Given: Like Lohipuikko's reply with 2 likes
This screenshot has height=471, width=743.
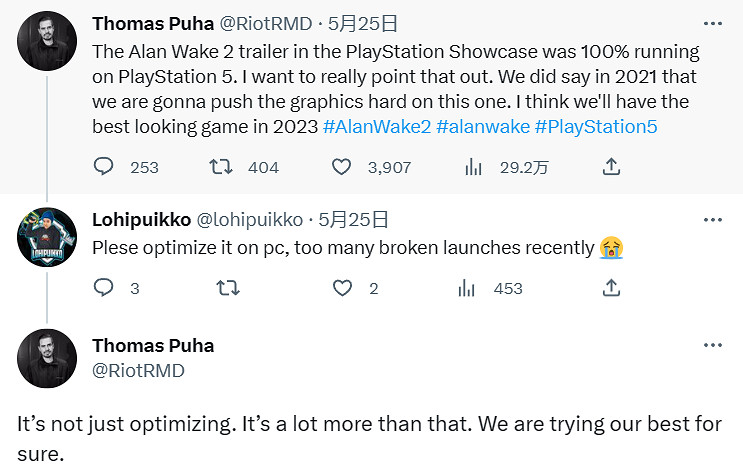Looking at the screenshot, I should coord(343,288).
